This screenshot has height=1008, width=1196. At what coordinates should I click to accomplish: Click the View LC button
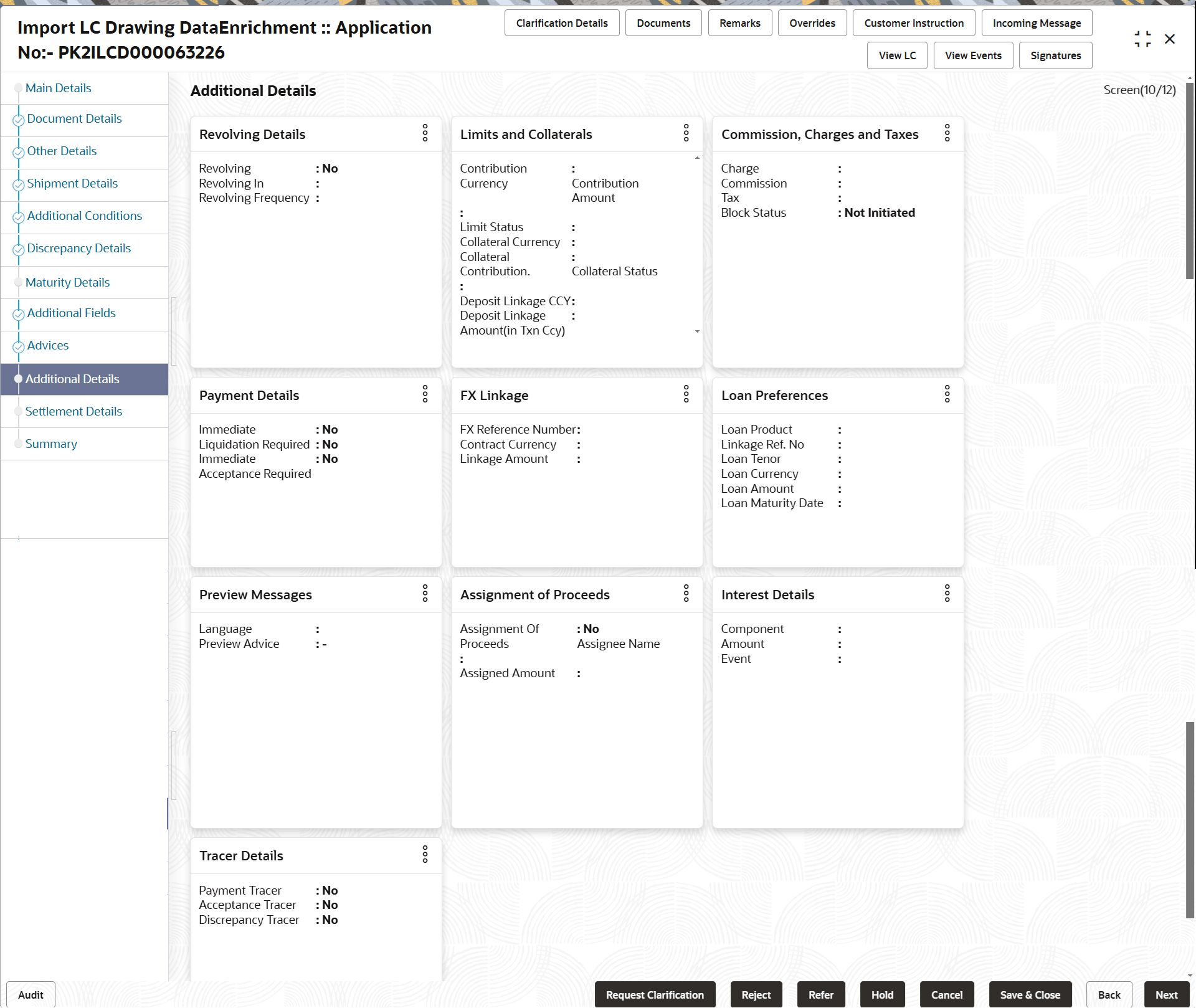tap(897, 55)
